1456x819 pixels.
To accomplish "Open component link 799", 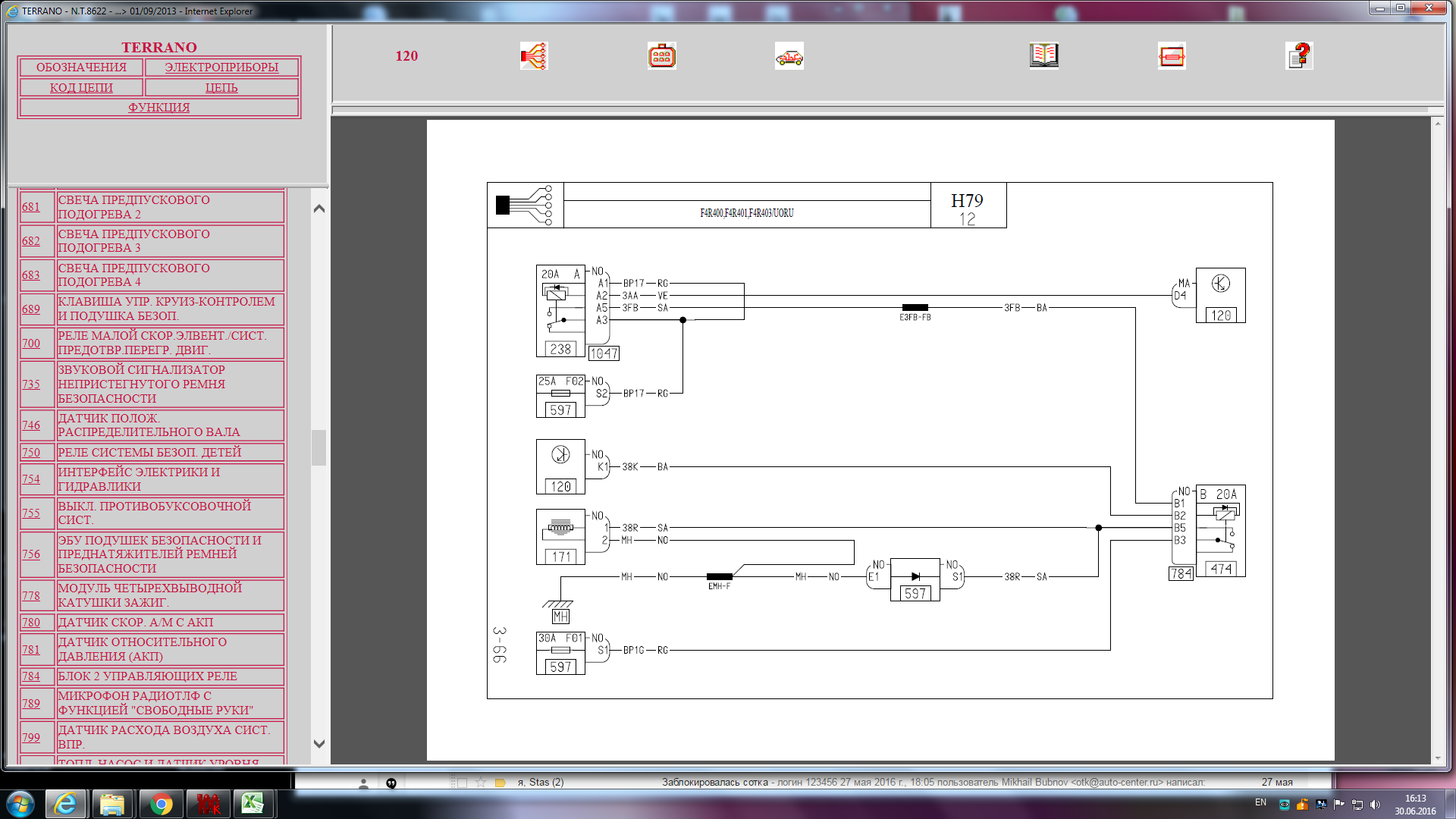I will (x=31, y=738).
